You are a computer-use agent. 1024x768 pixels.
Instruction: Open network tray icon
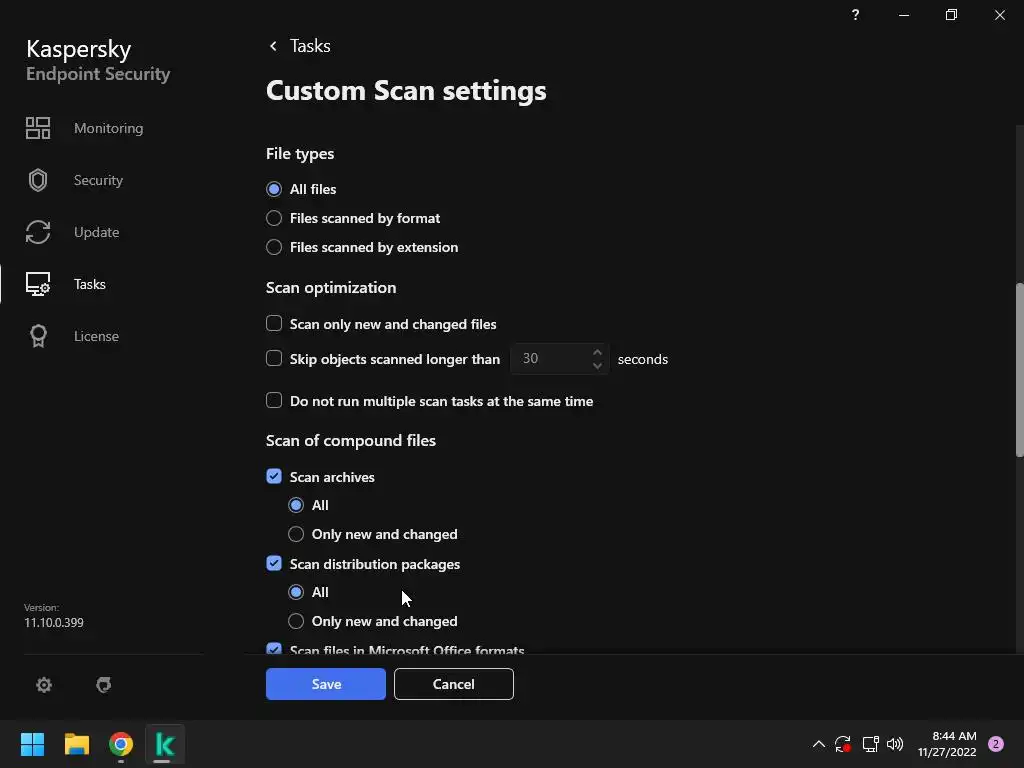tap(870, 744)
